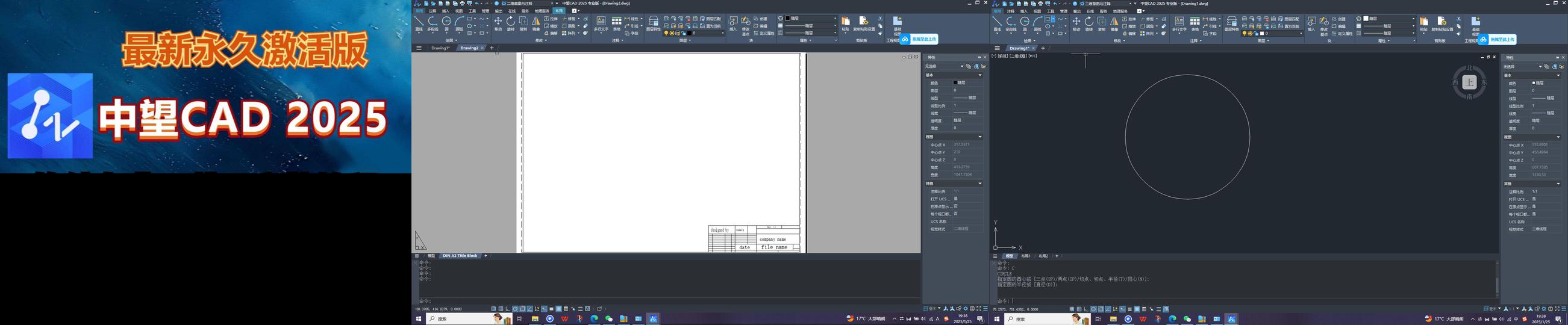The image size is (1568, 325).
Task: Collapse 视图 section in Drawing2 properties panel
Action: tap(980, 137)
